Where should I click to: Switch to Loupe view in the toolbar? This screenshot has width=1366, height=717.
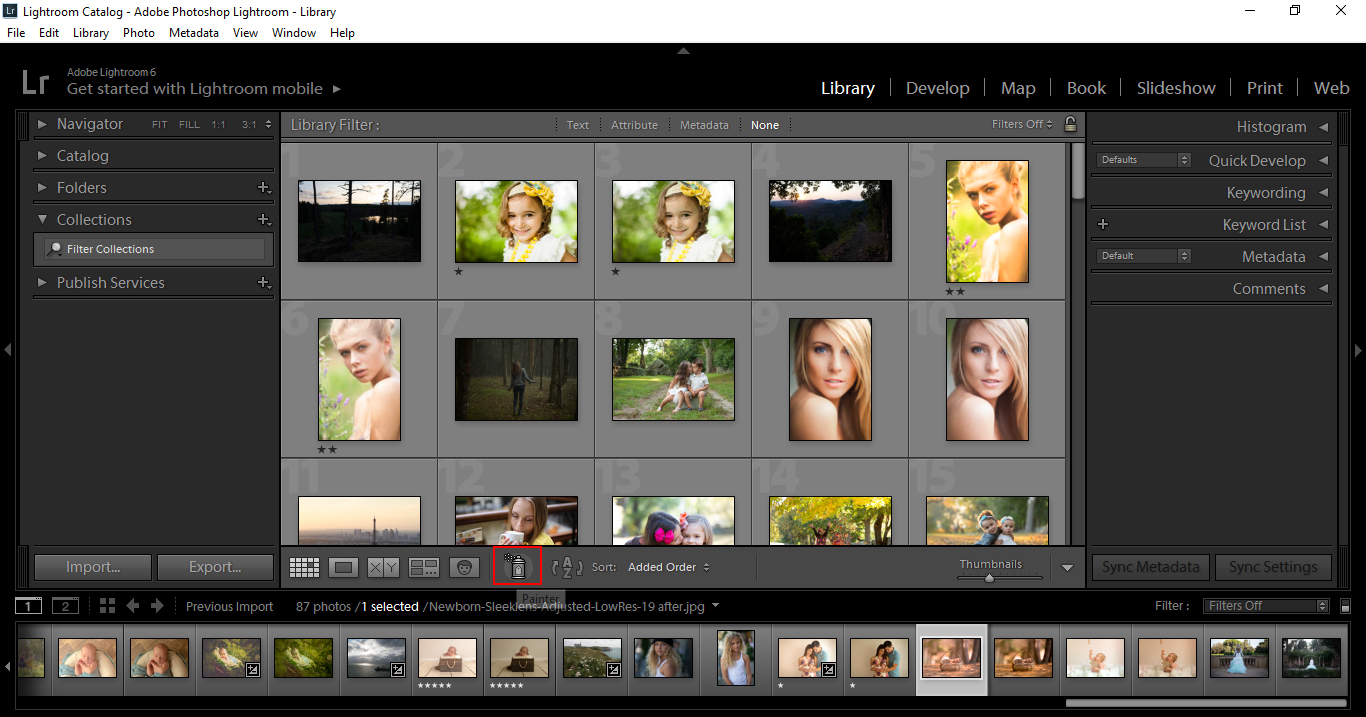tap(344, 567)
